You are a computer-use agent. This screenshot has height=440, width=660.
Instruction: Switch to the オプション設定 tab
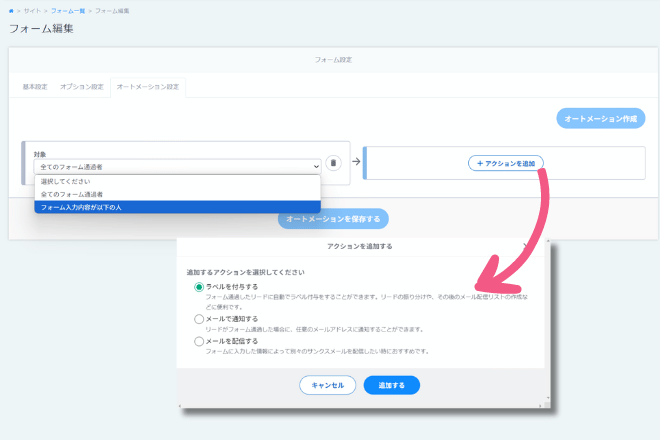click(x=83, y=87)
